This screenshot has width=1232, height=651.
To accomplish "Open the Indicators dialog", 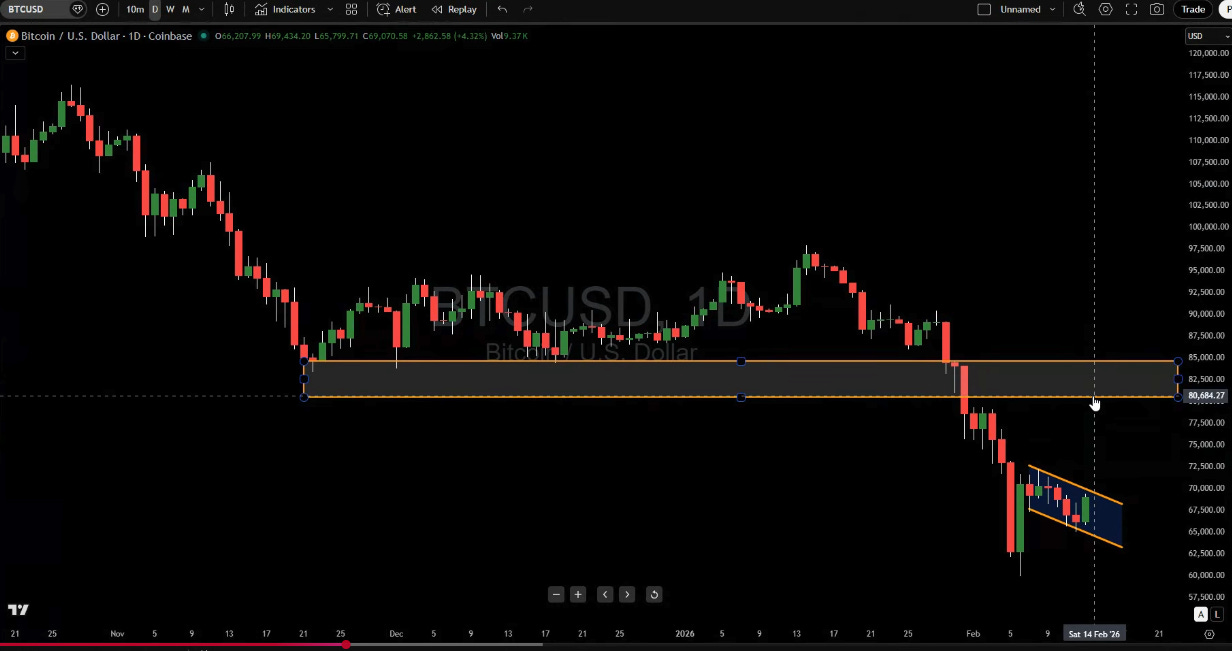I will point(285,9).
